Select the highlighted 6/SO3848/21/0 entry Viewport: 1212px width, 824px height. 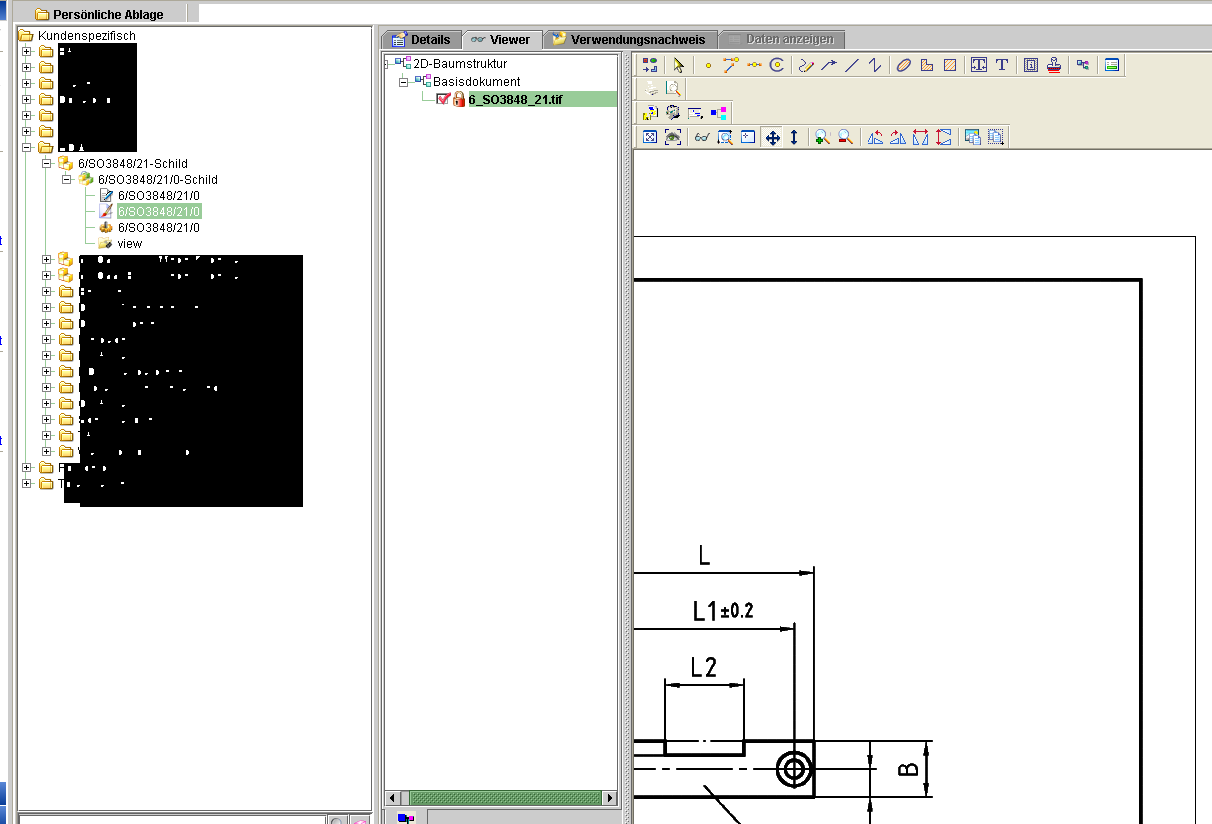(x=159, y=211)
